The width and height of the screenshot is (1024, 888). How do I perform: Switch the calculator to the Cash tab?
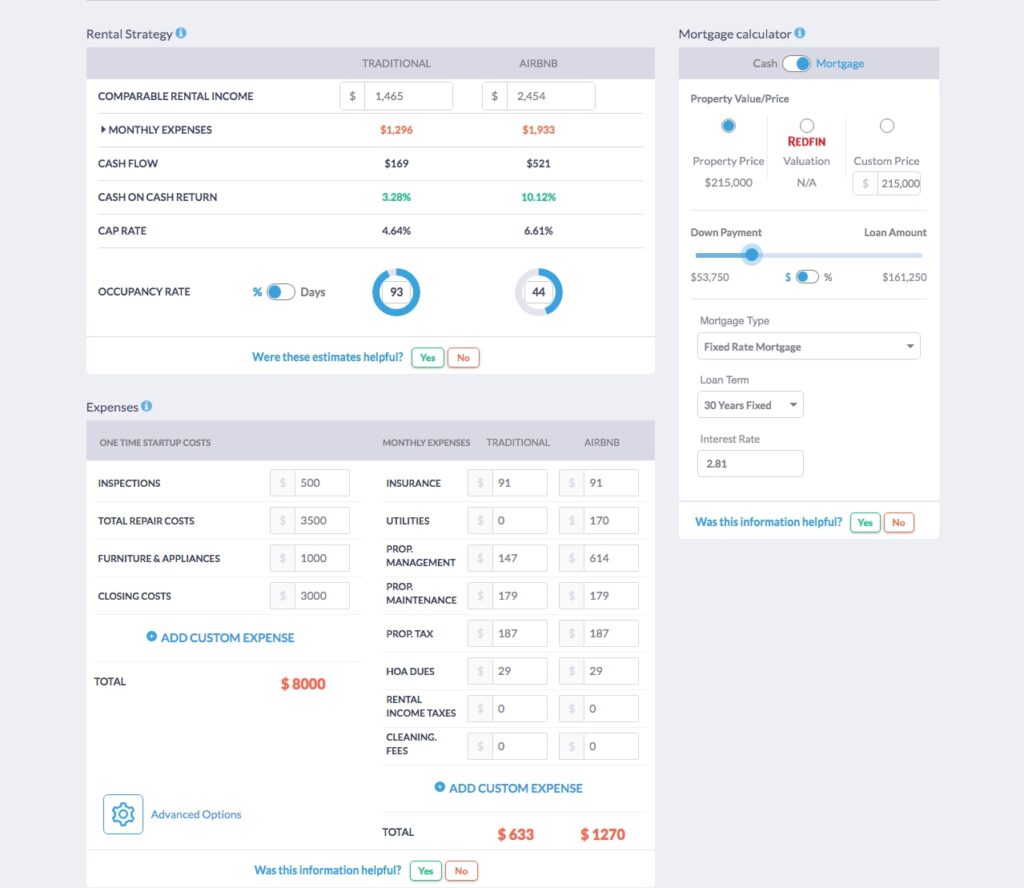pyautogui.click(x=765, y=62)
